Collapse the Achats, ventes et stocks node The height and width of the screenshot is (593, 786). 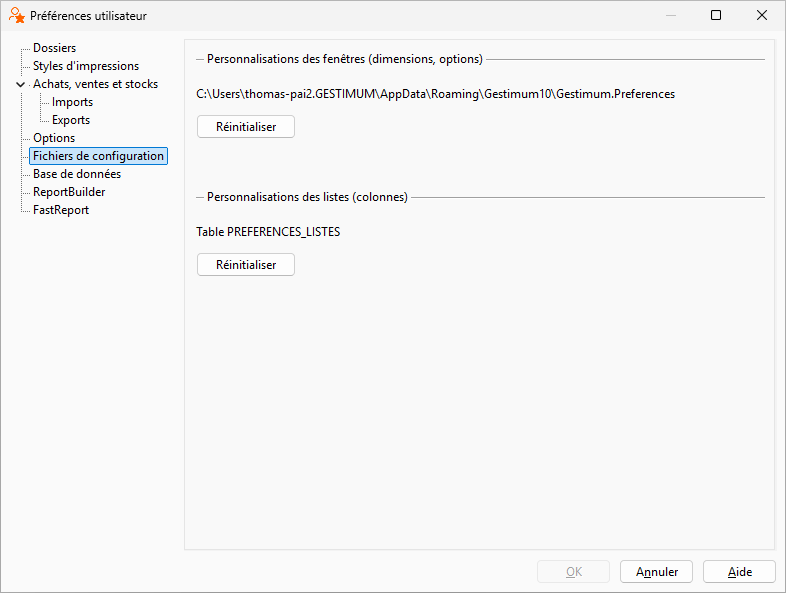click(21, 84)
